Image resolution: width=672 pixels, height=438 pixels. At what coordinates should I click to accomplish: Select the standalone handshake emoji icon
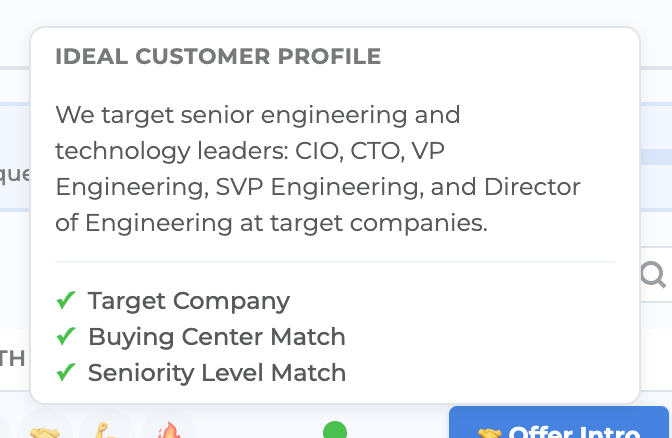point(43,430)
